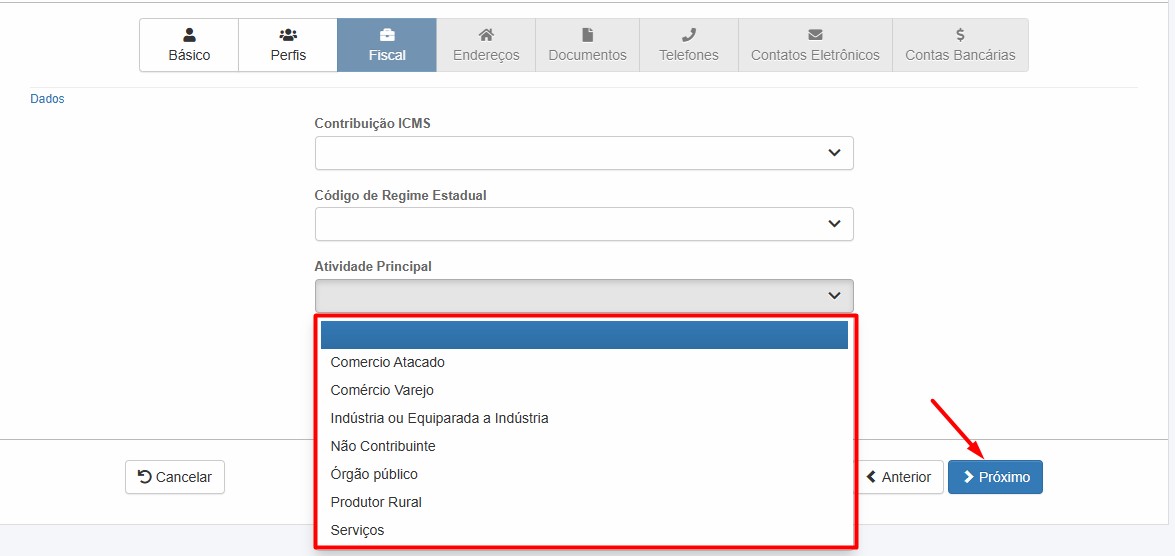Select Produtor Rural in the list
1175x556 pixels.
376,502
